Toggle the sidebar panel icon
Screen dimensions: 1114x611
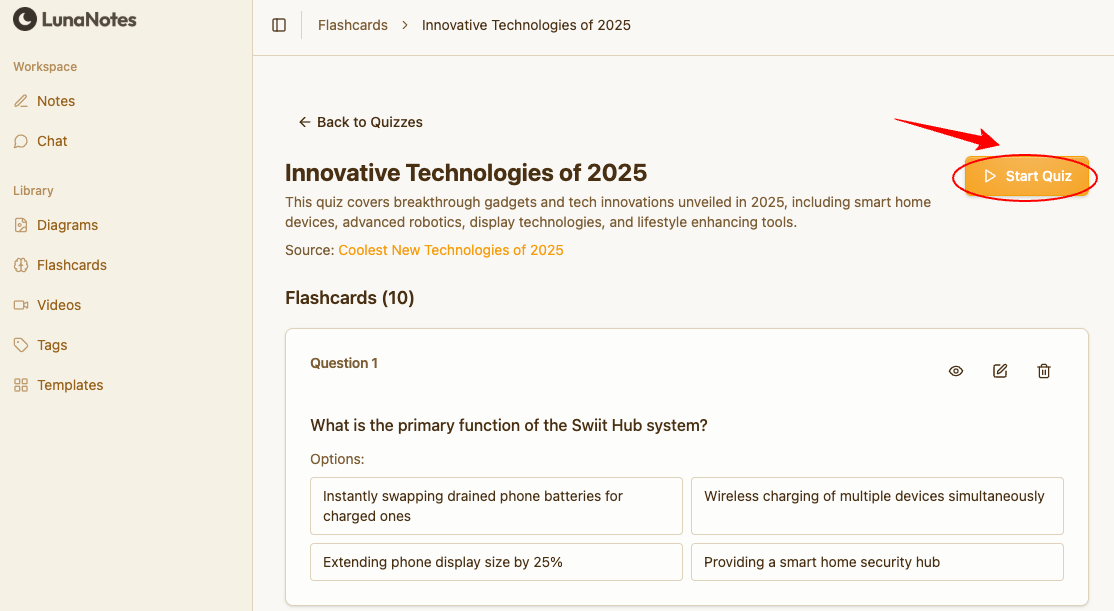(279, 25)
